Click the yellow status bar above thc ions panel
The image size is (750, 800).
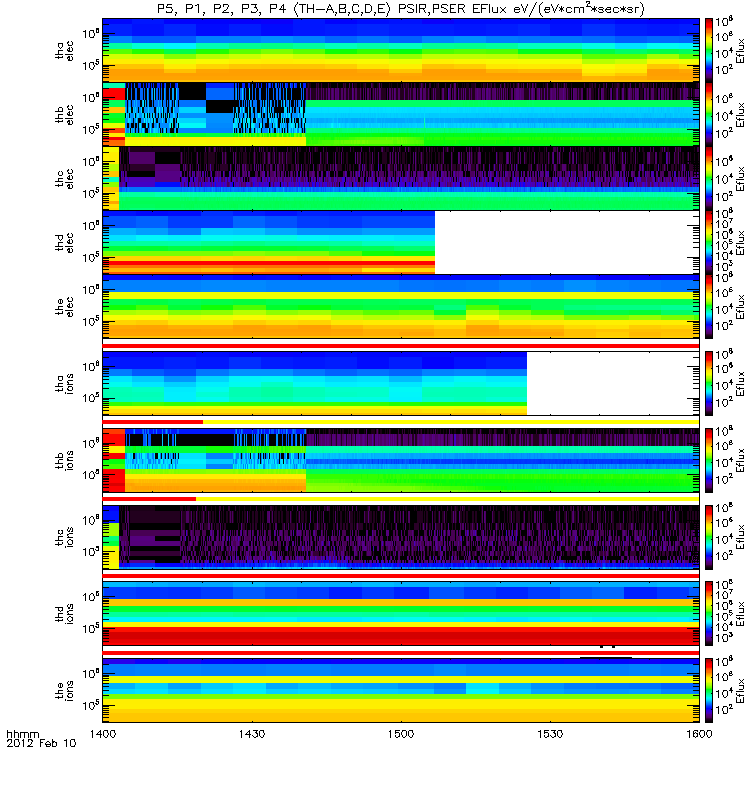tap(447, 498)
